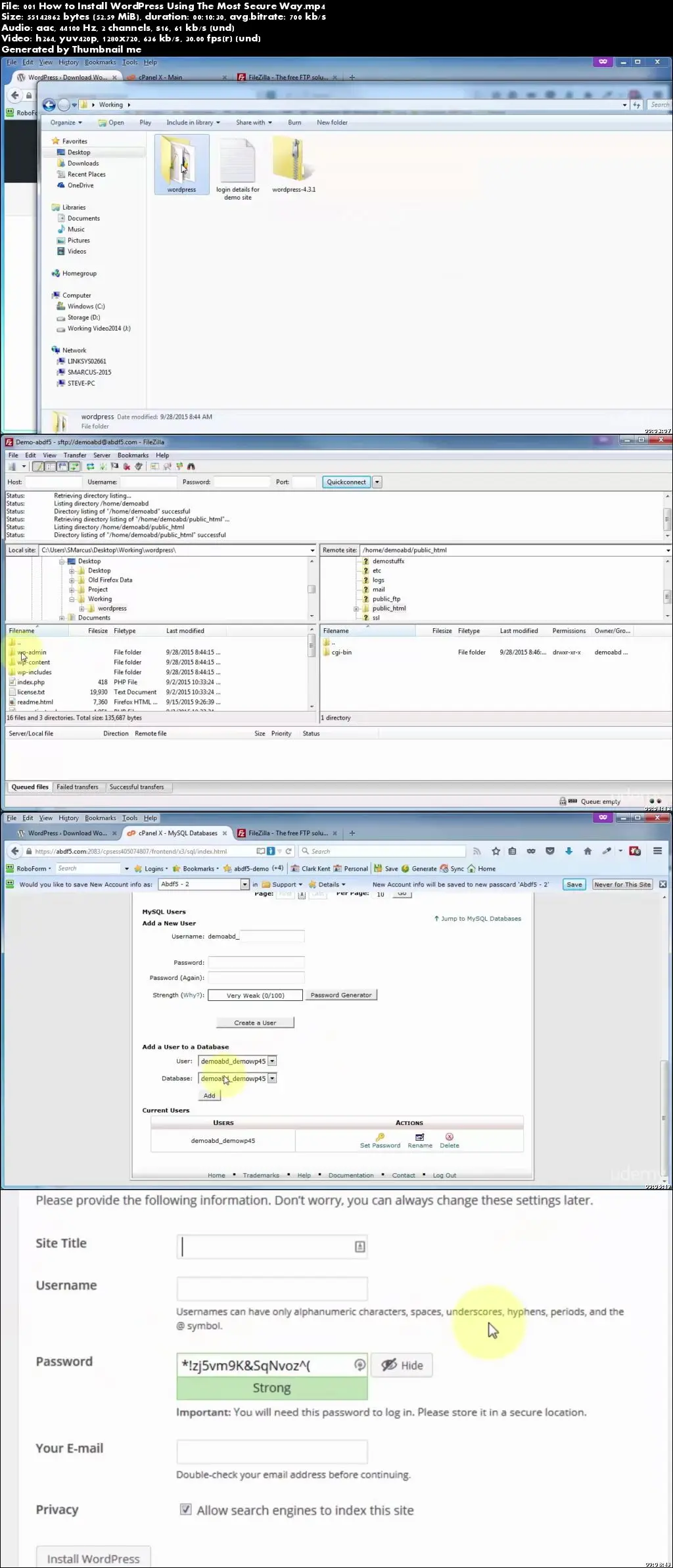
Task: Toggle FileZilla synchronized browsing icon
Action: pos(179,467)
